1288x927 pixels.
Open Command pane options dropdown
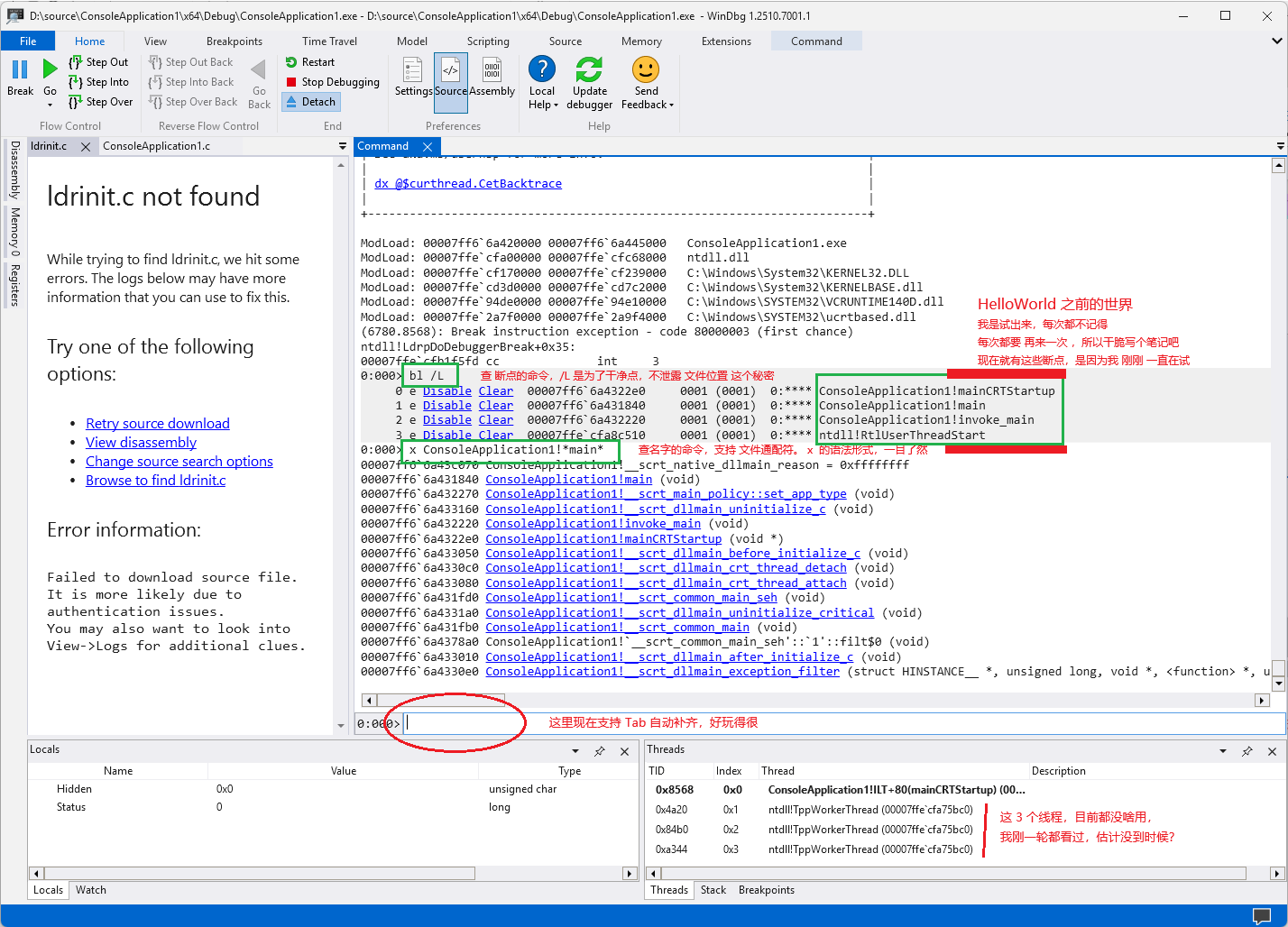(x=1280, y=146)
